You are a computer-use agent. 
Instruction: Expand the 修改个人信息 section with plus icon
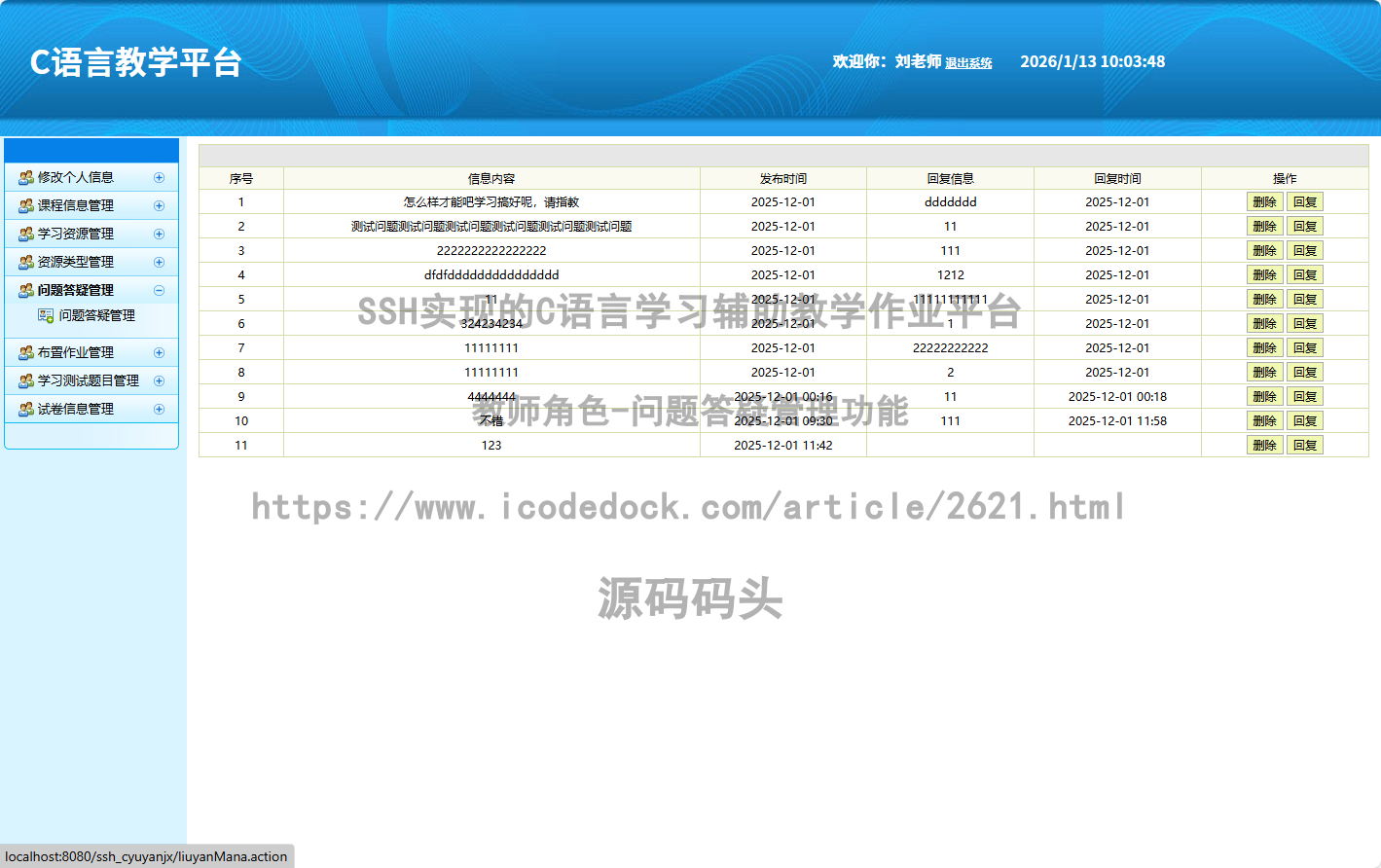click(x=159, y=178)
